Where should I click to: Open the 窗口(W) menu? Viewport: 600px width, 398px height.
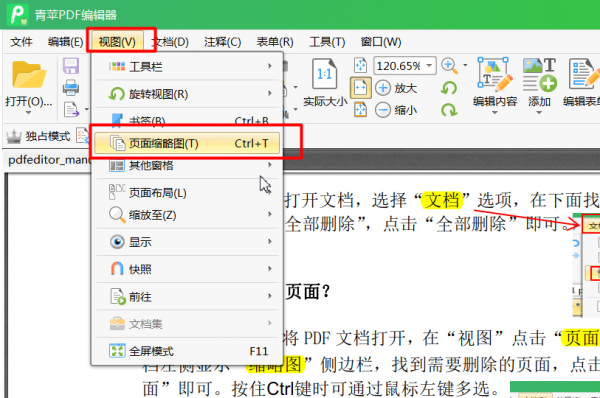(381, 42)
